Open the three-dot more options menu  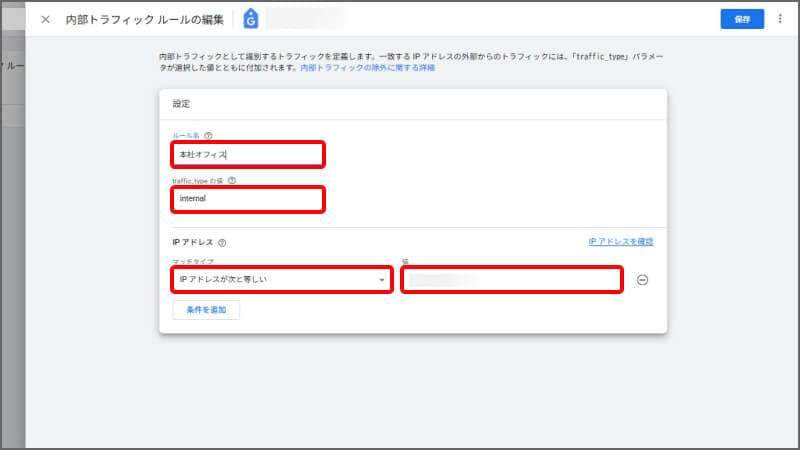(x=780, y=19)
